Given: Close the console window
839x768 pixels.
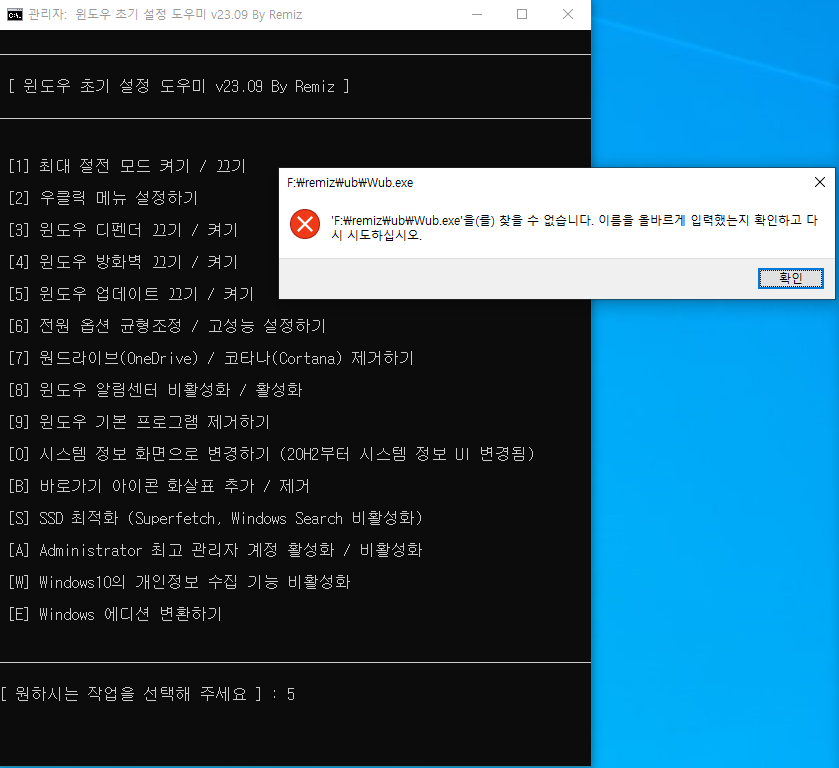Looking at the screenshot, I should [x=568, y=14].
